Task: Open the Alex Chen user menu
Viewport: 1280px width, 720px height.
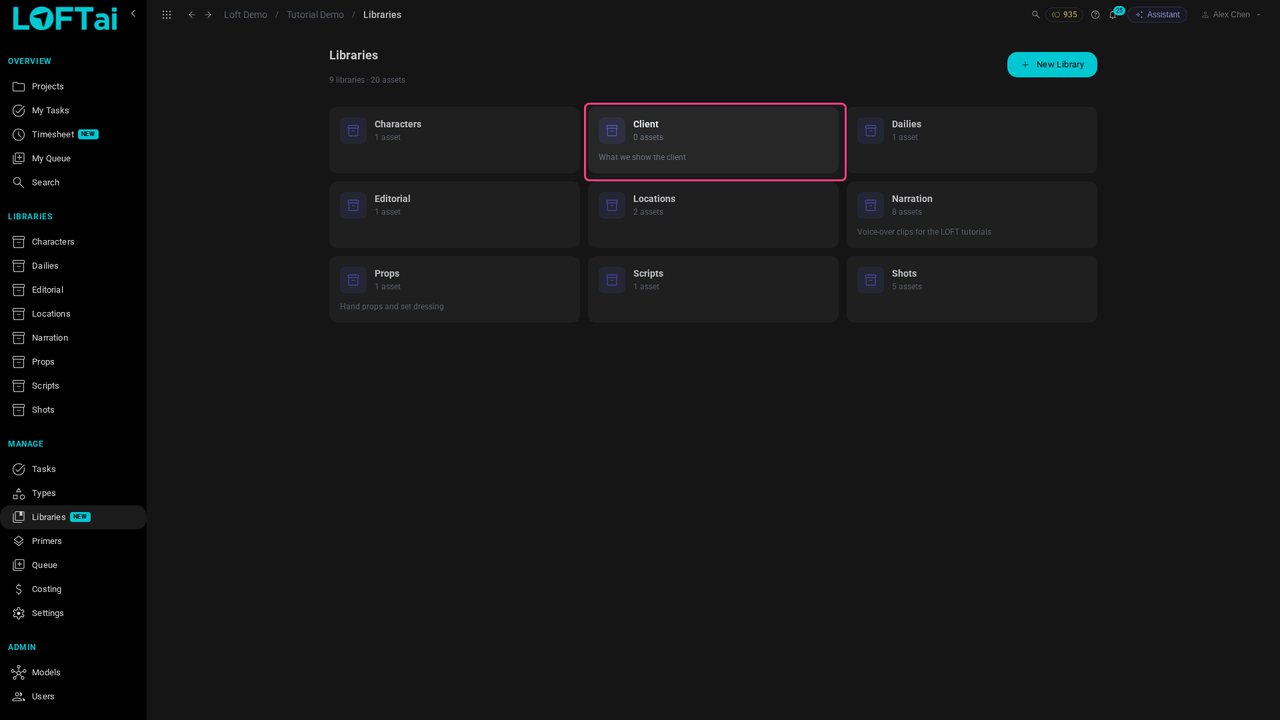Action: pos(1230,15)
